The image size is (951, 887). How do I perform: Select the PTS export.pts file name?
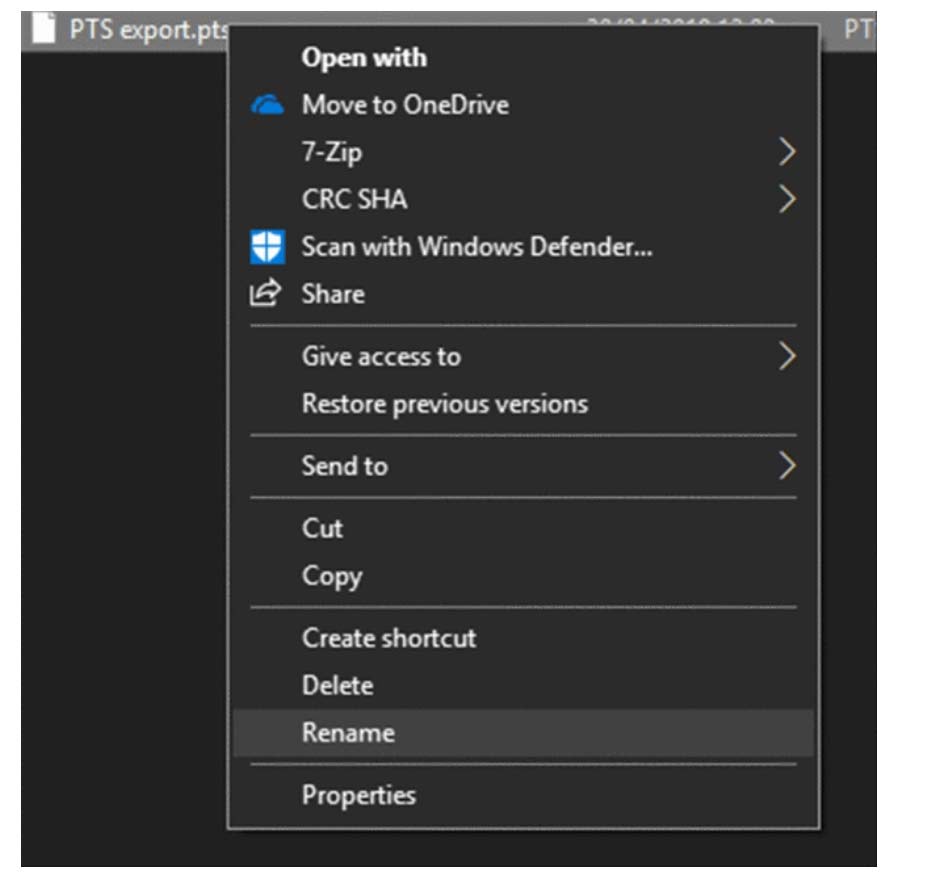tap(149, 30)
